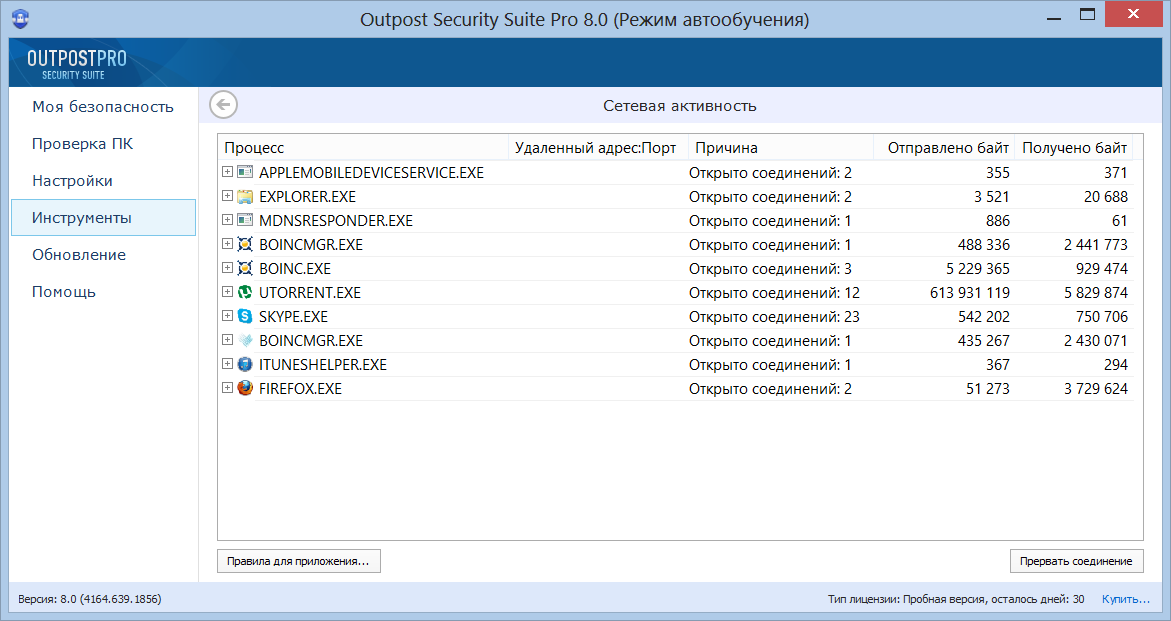Expand the FIREFOX.EXE connection list
Image resolution: width=1171 pixels, height=621 pixels.
pos(228,389)
